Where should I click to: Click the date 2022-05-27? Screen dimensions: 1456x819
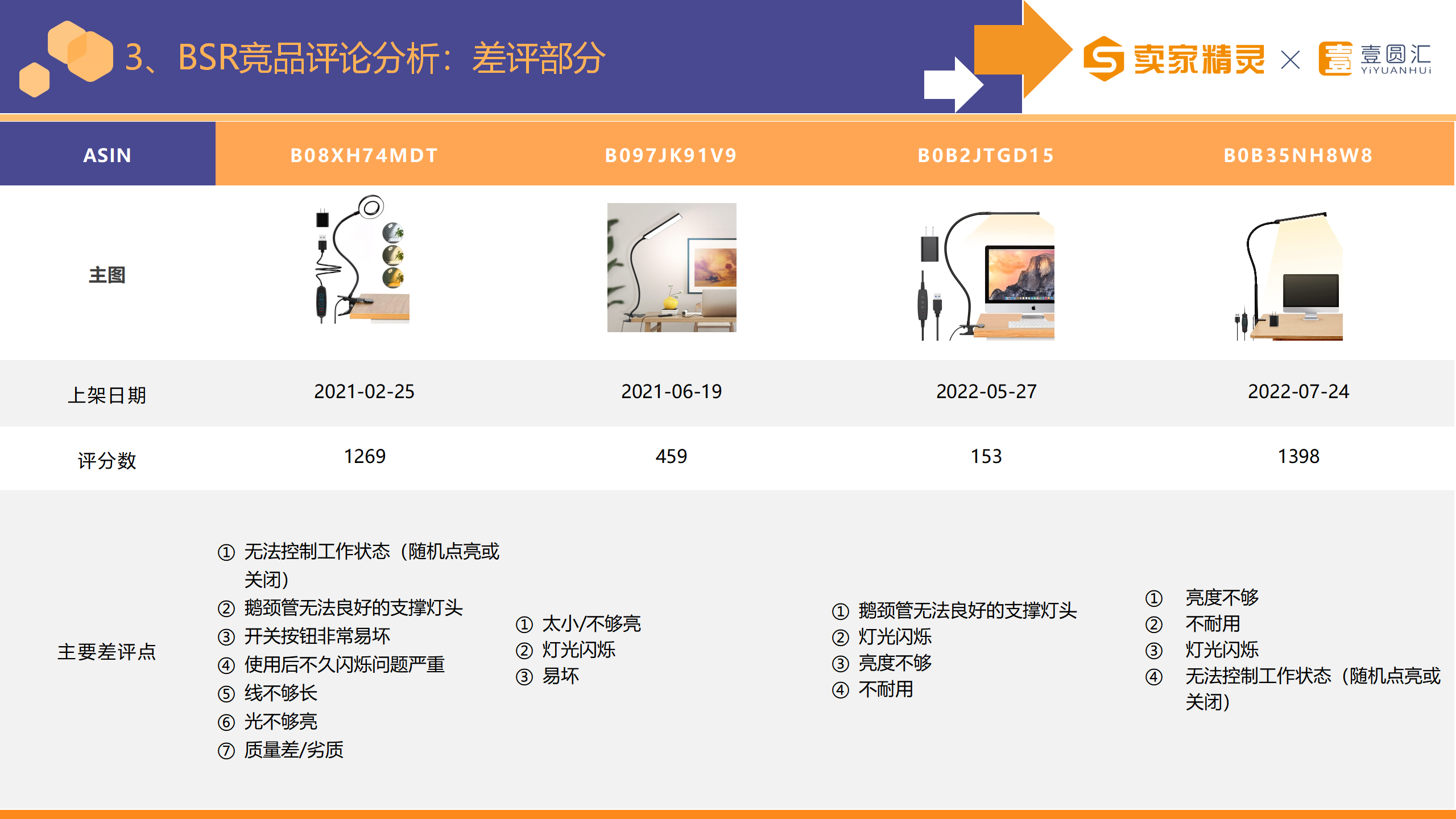tap(986, 391)
